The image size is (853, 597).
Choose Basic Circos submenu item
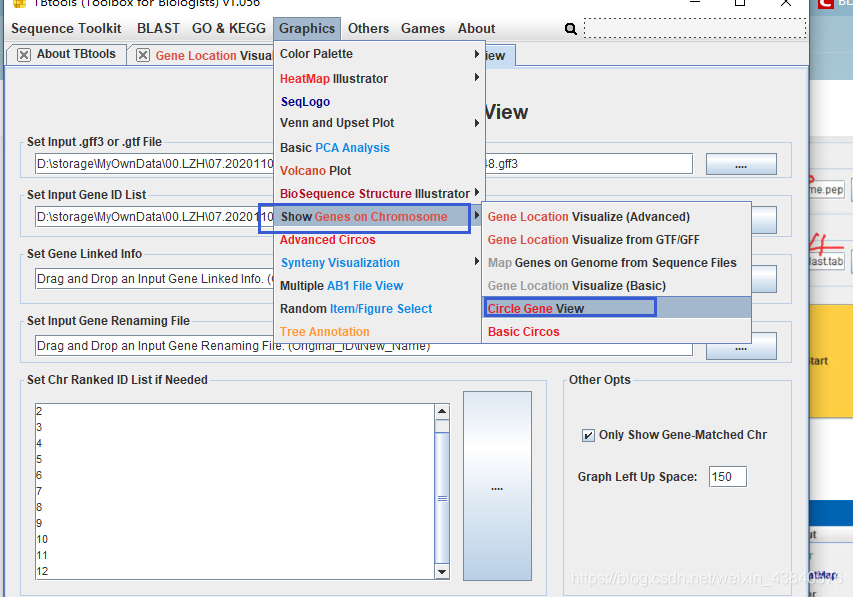tap(616, 331)
